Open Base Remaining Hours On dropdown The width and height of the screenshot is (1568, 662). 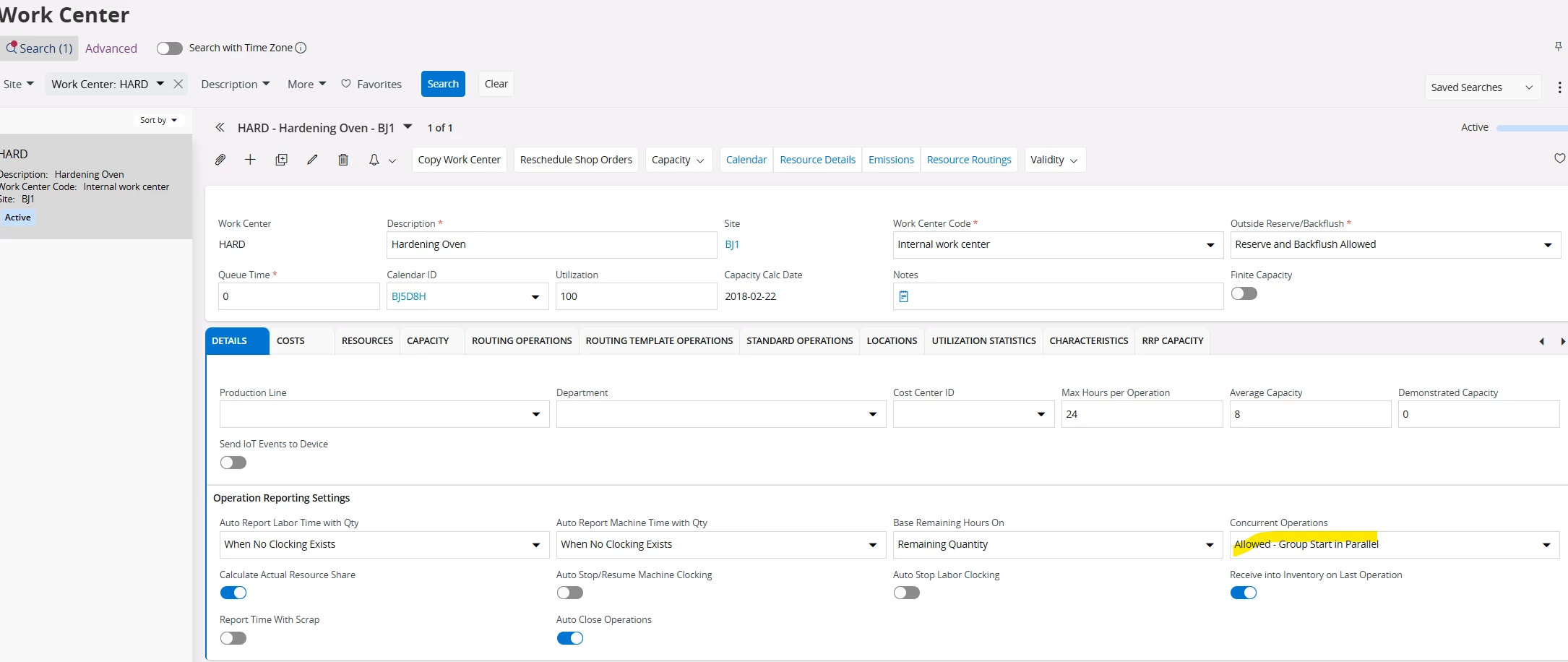tap(1210, 545)
